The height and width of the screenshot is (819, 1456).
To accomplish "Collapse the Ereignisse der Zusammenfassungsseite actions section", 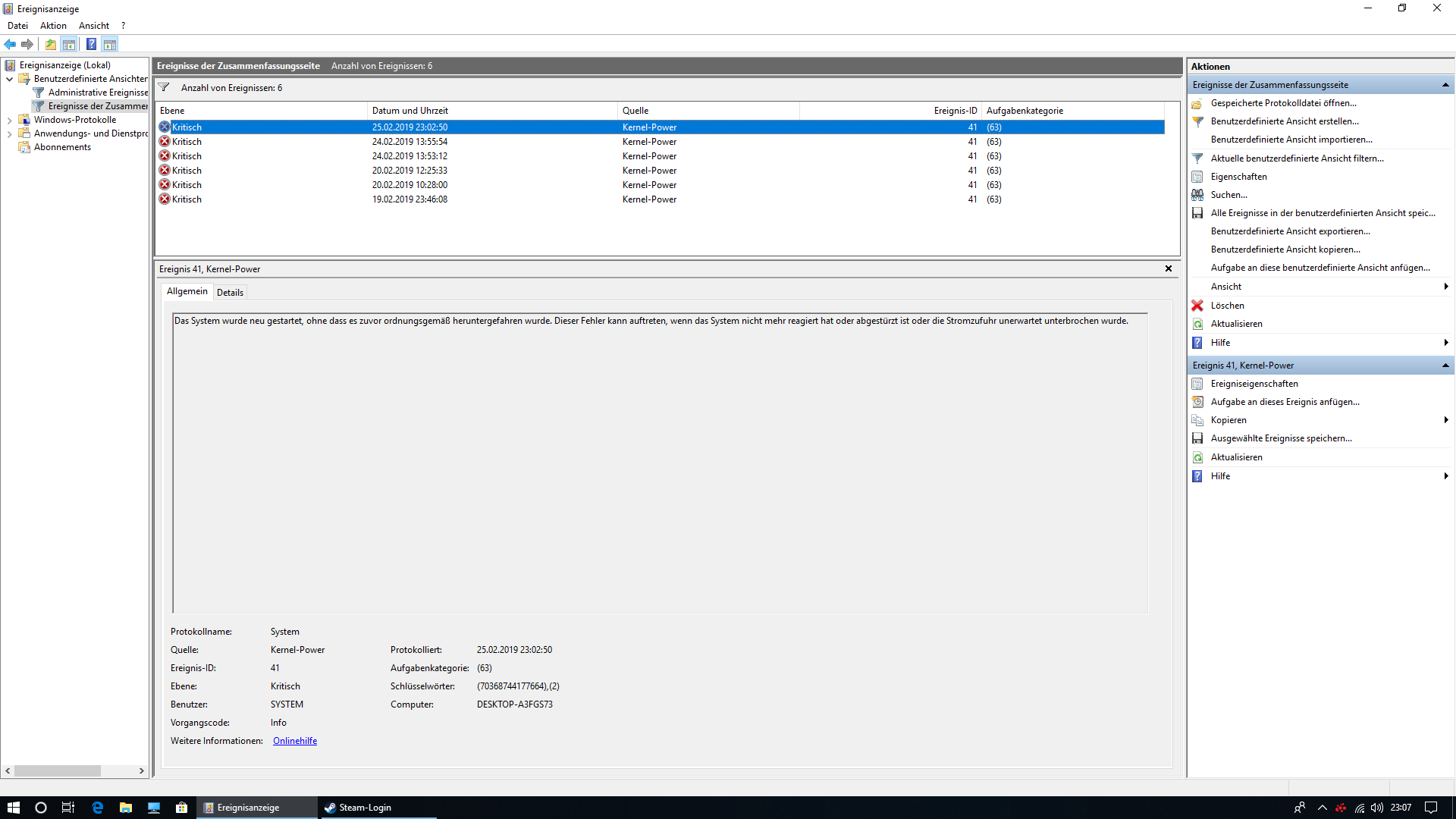I will (x=1445, y=85).
